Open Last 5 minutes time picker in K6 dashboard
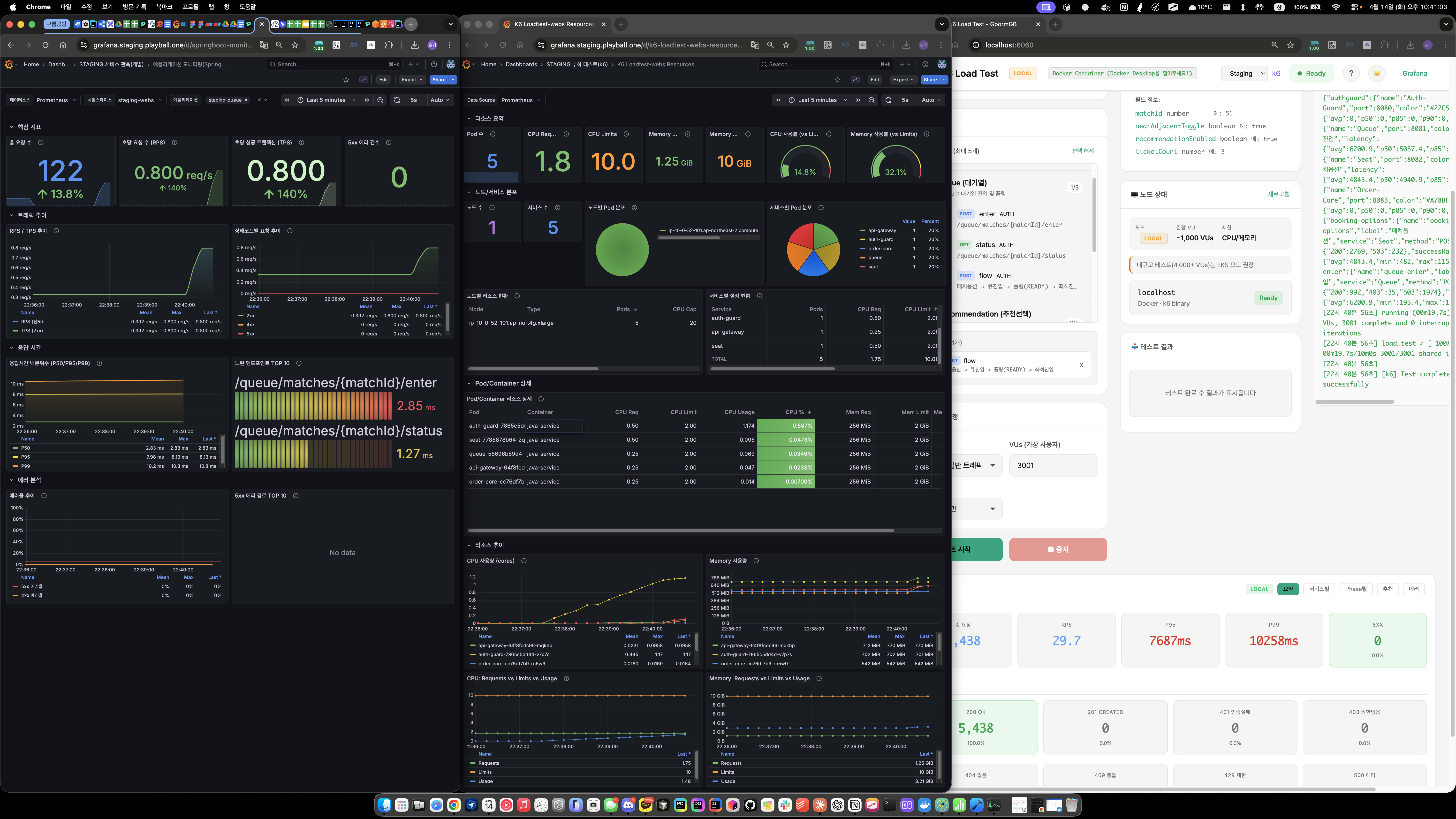 (x=818, y=100)
